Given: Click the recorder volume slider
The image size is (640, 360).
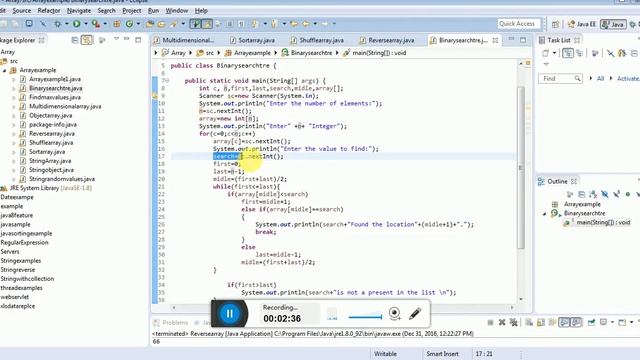Looking at the screenshot, I should coord(365,317).
